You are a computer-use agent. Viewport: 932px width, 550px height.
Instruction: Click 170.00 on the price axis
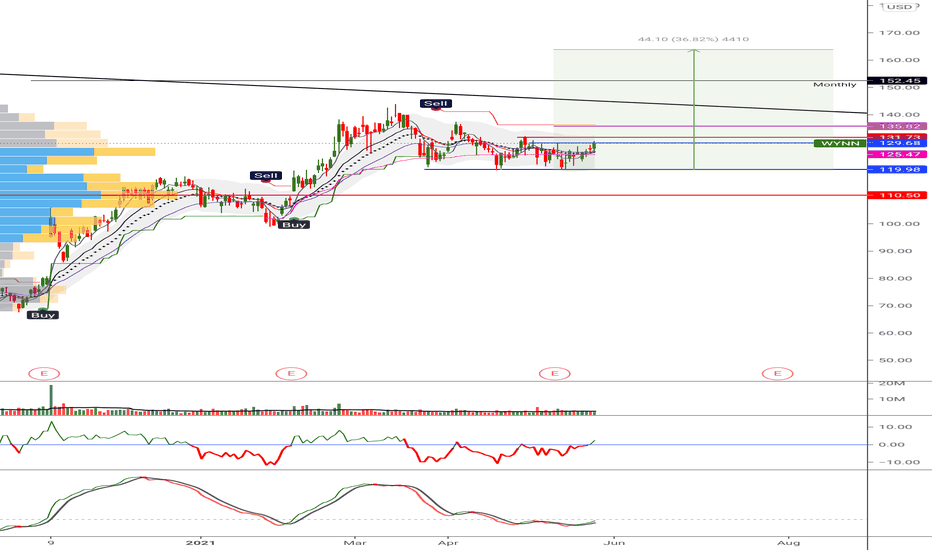[x=899, y=33]
